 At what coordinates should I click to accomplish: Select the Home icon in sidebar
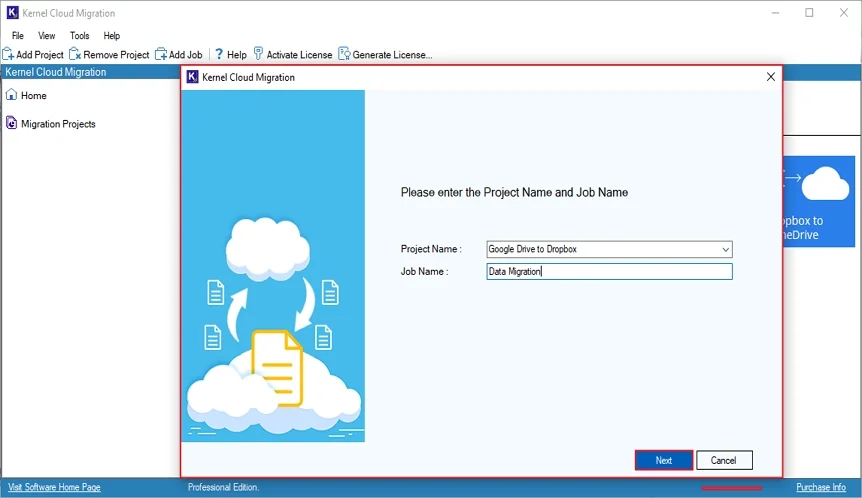(x=12, y=95)
